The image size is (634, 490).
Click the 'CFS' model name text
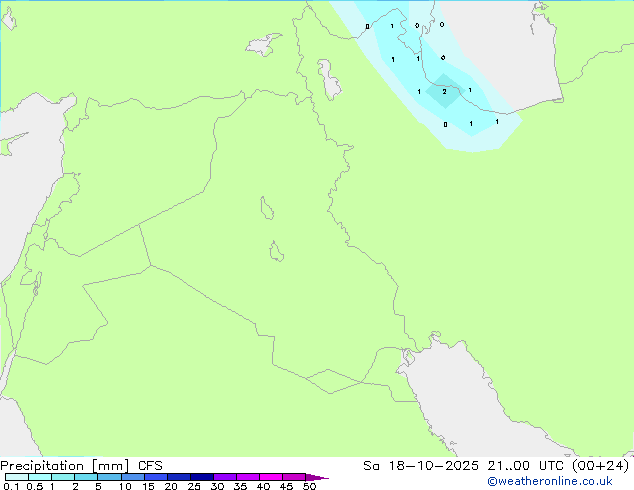(x=150, y=466)
